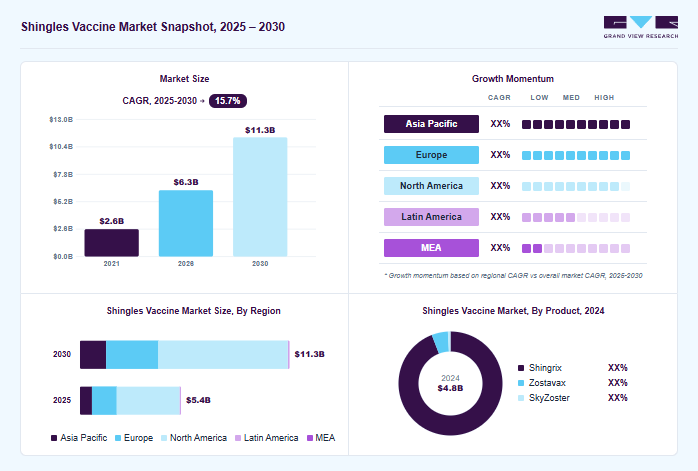Click the growth momentum footnote text
Viewport: 698px width, 471px height.
click(513, 276)
